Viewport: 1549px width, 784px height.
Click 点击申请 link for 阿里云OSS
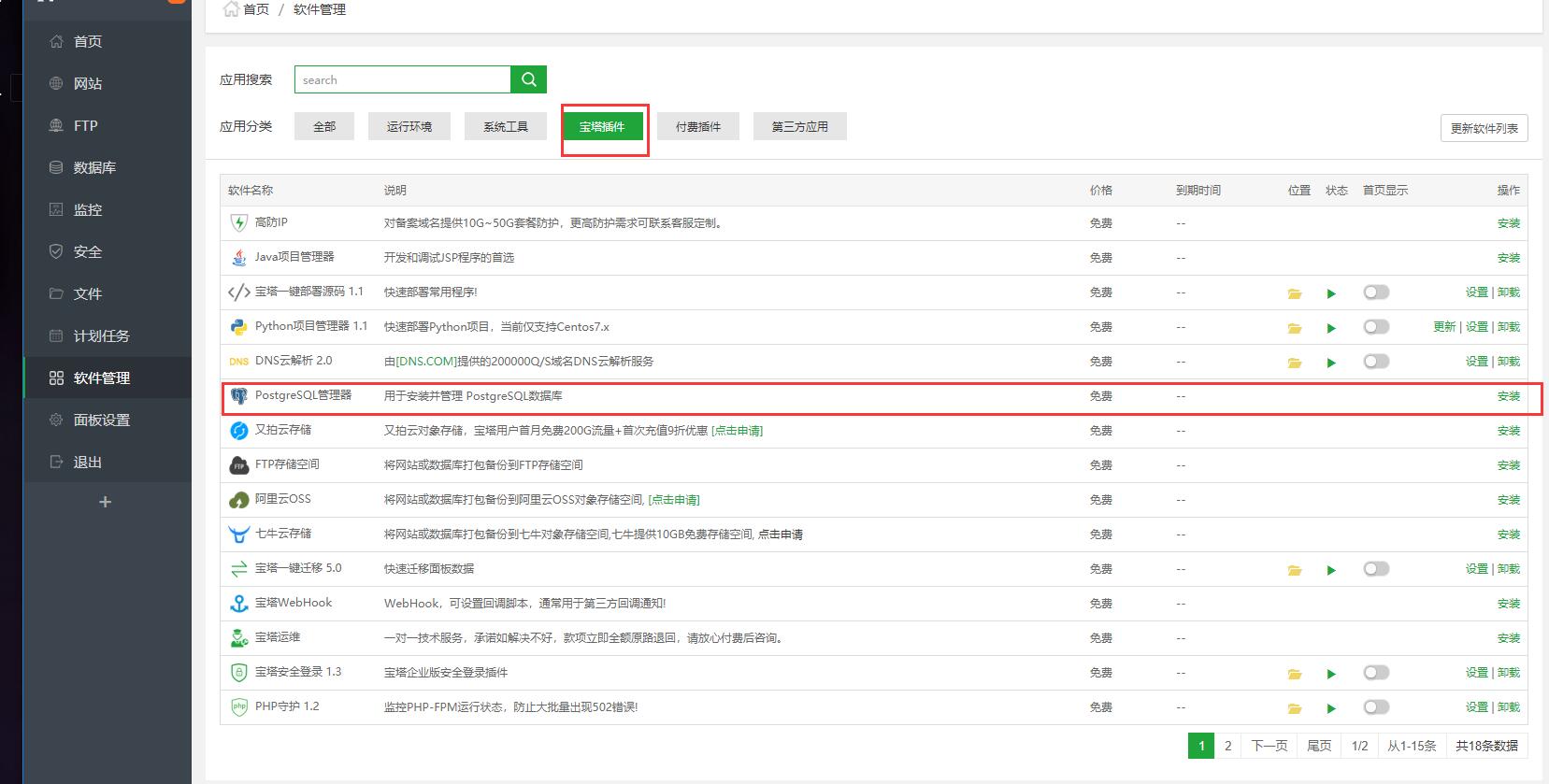pyautogui.click(x=674, y=500)
